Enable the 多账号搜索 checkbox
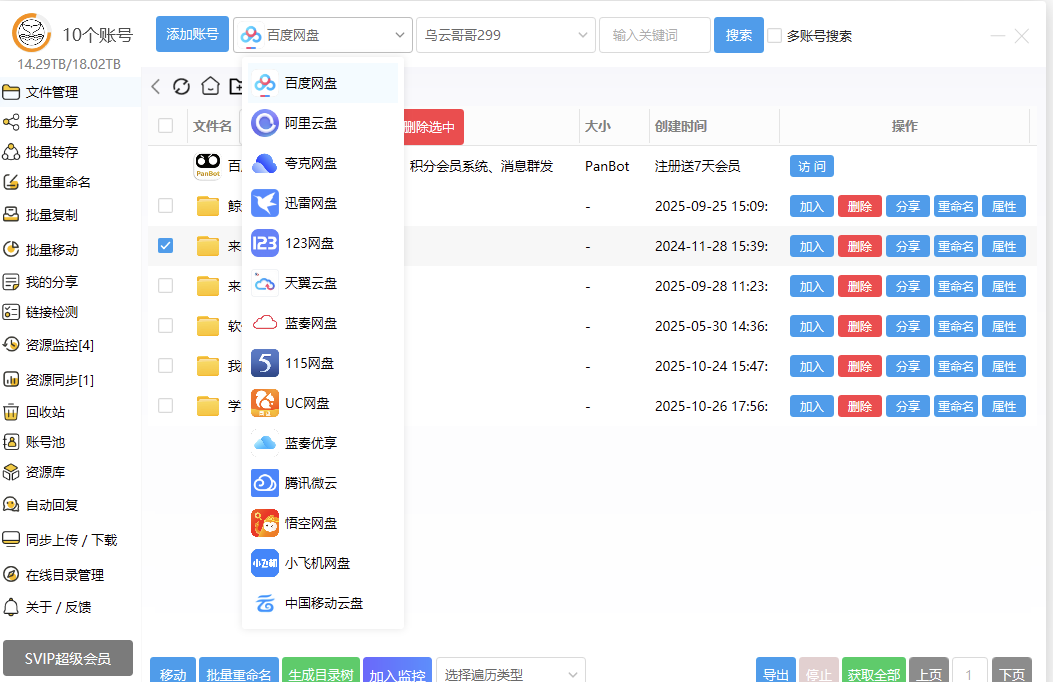The image size is (1053, 682). [x=775, y=35]
